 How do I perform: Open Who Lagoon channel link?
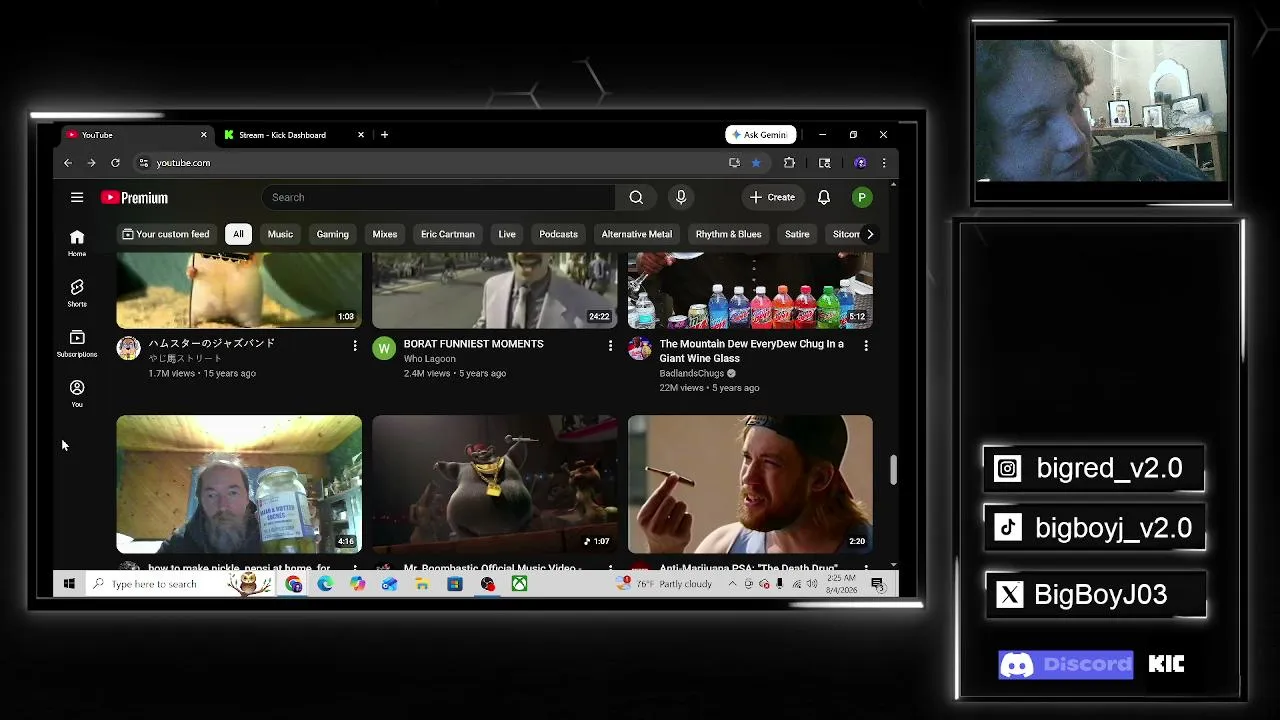(x=430, y=359)
